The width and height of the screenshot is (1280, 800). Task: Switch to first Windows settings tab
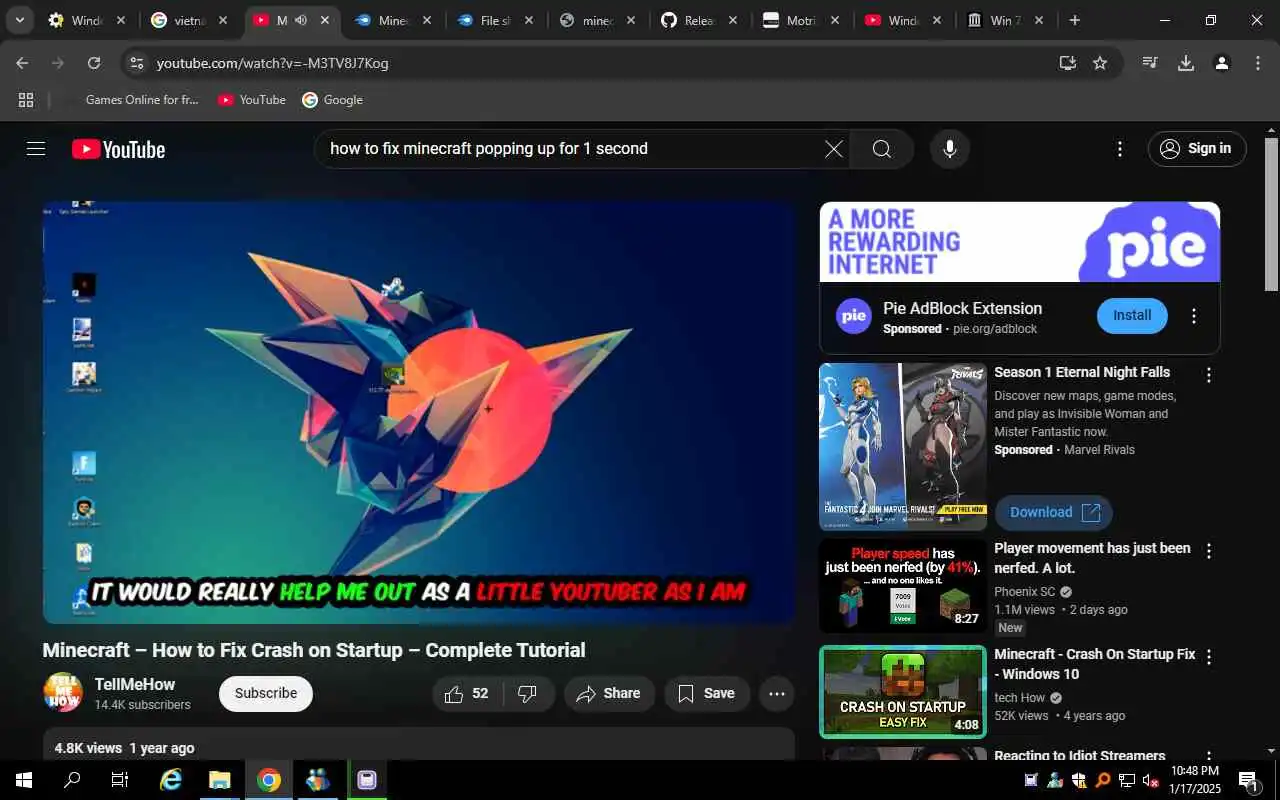click(86, 20)
